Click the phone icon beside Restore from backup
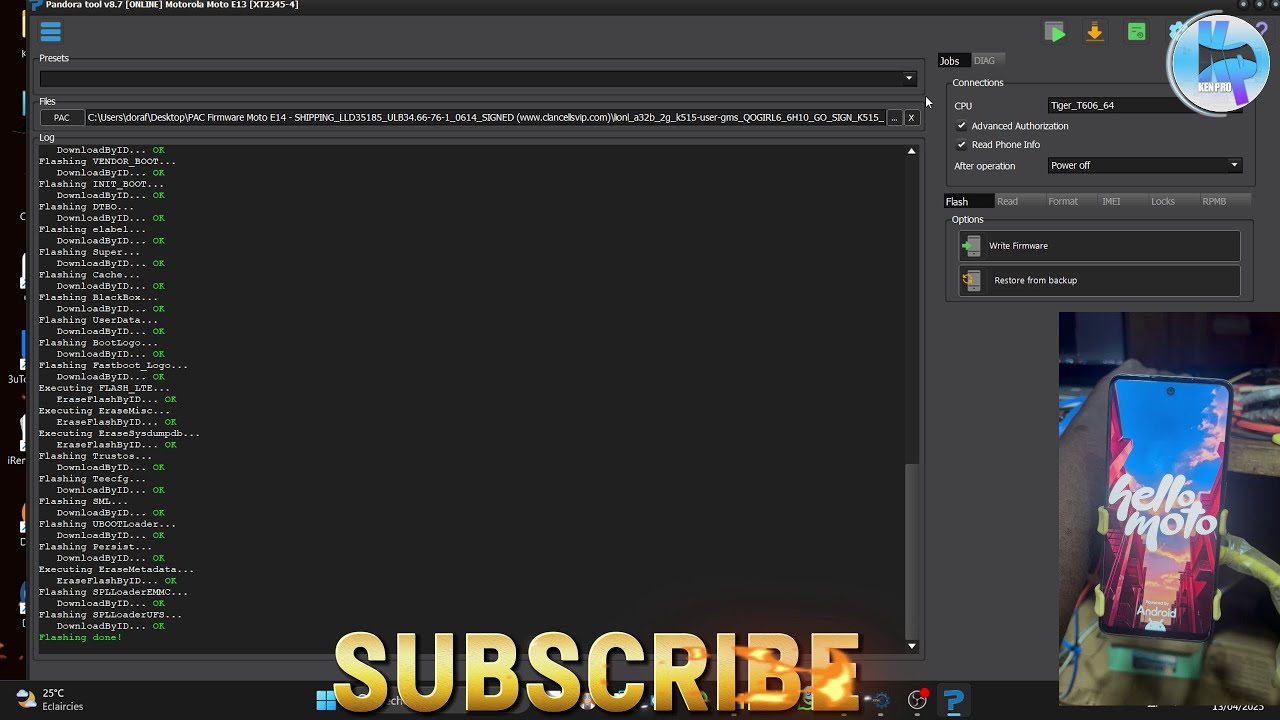 coord(971,281)
